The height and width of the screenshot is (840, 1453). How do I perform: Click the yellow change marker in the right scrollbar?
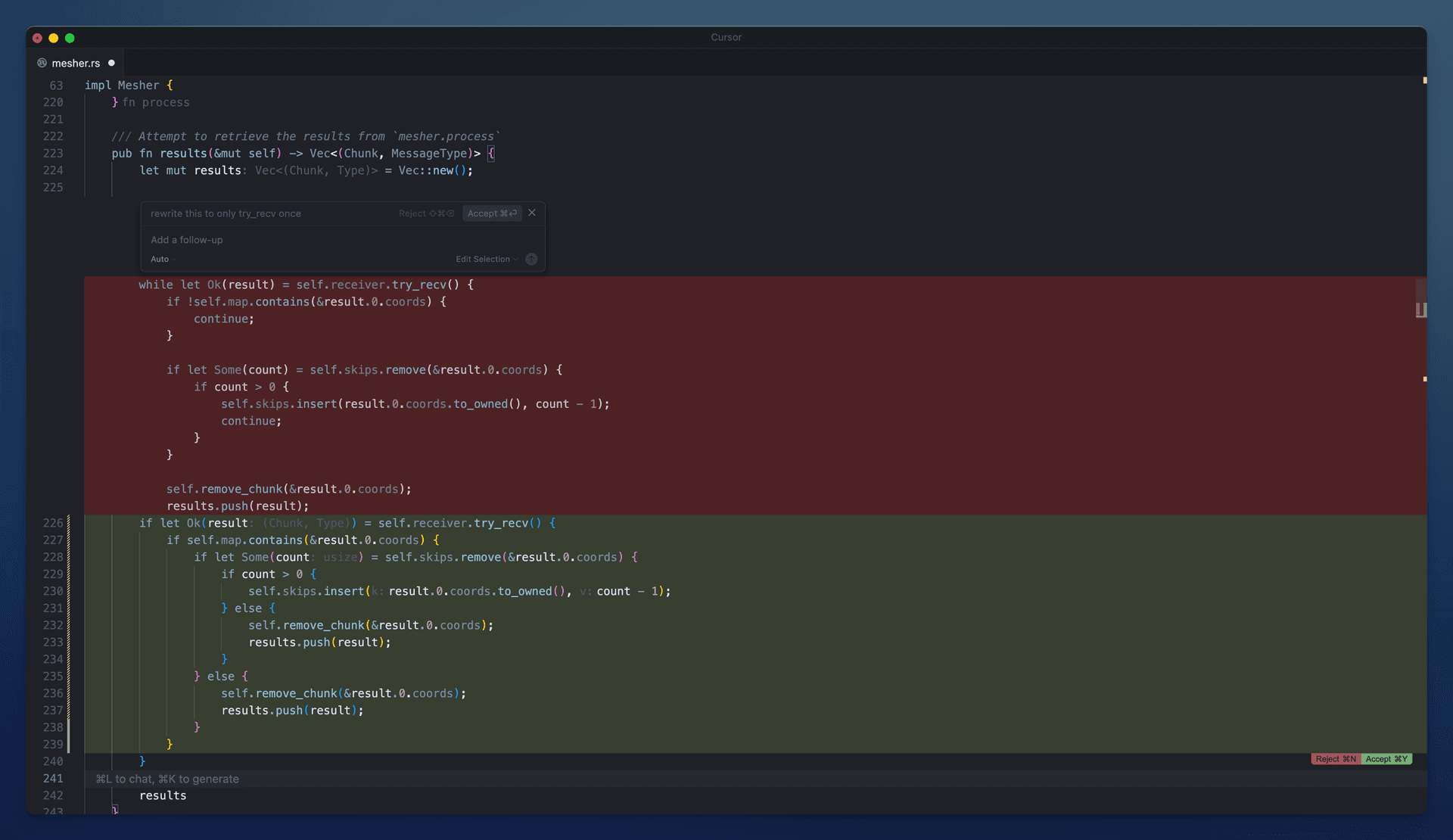point(1425,79)
